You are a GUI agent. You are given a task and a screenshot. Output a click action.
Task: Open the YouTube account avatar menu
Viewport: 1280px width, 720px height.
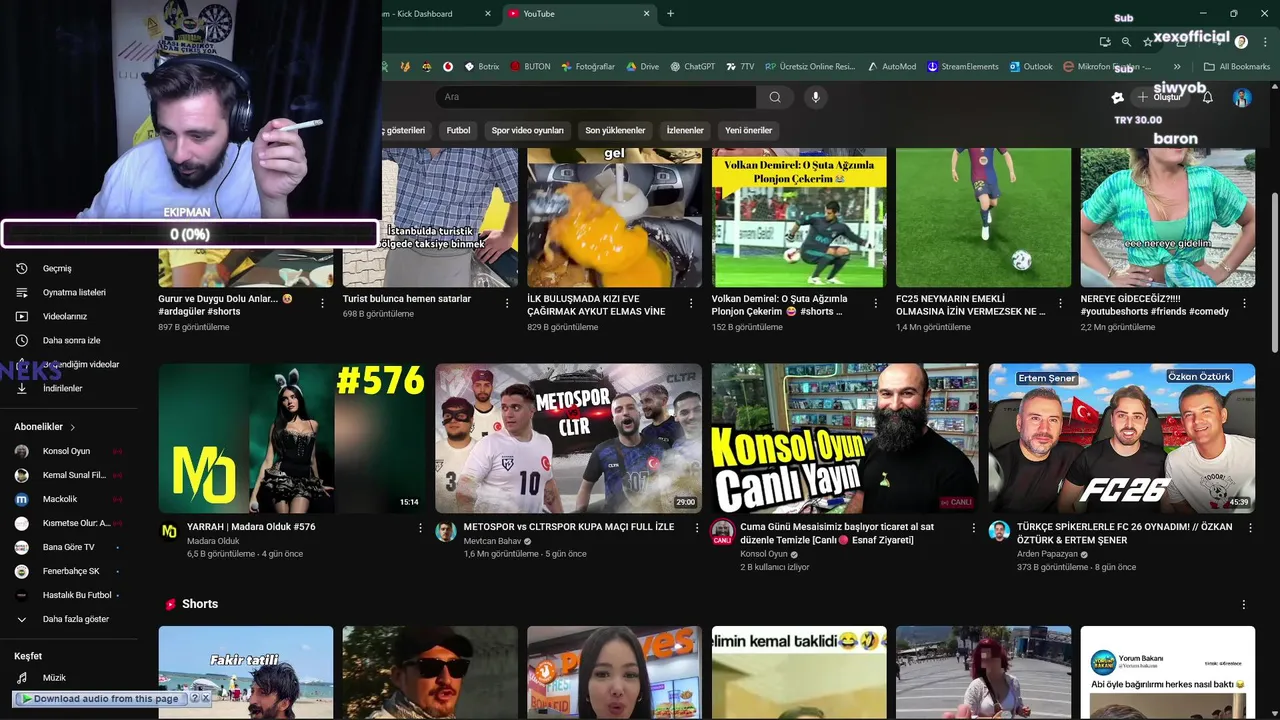tap(1242, 97)
